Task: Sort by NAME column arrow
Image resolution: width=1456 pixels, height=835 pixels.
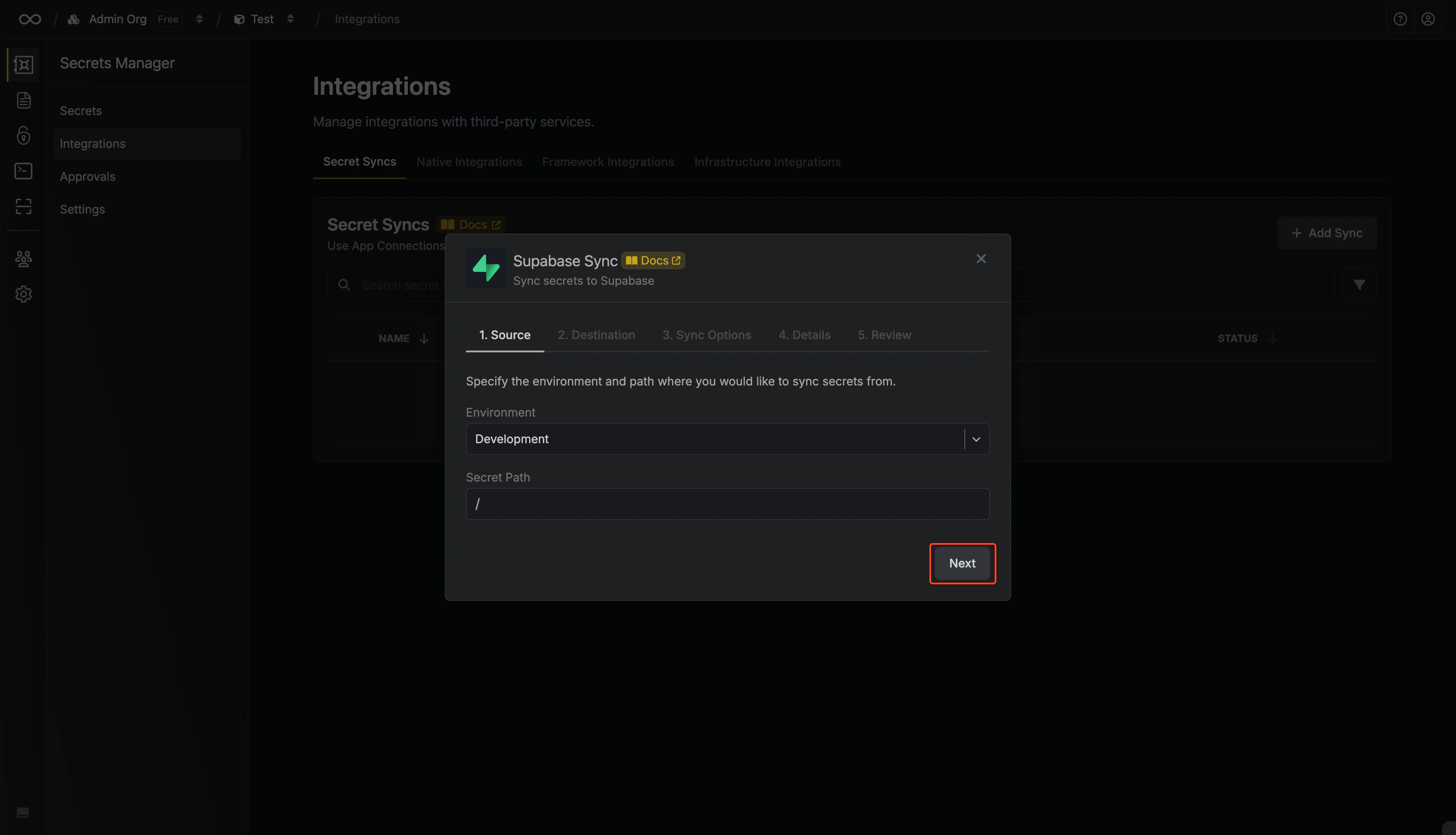Action: click(424, 338)
